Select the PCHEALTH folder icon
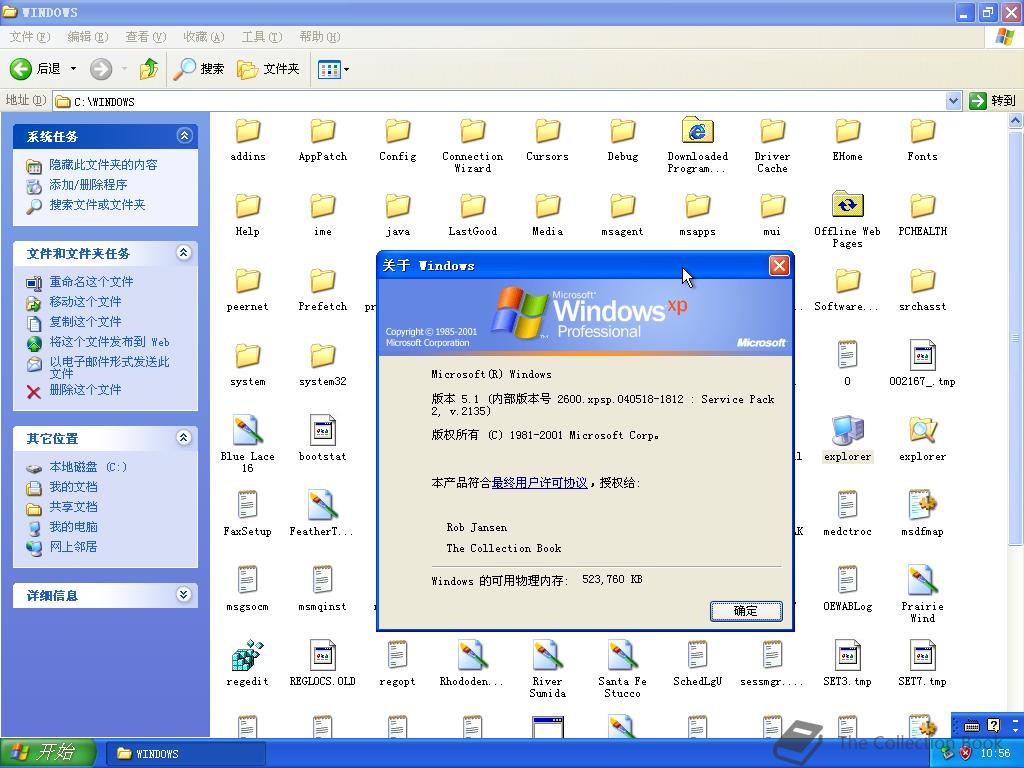Image resolution: width=1024 pixels, height=768 pixels. pyautogui.click(x=922, y=206)
